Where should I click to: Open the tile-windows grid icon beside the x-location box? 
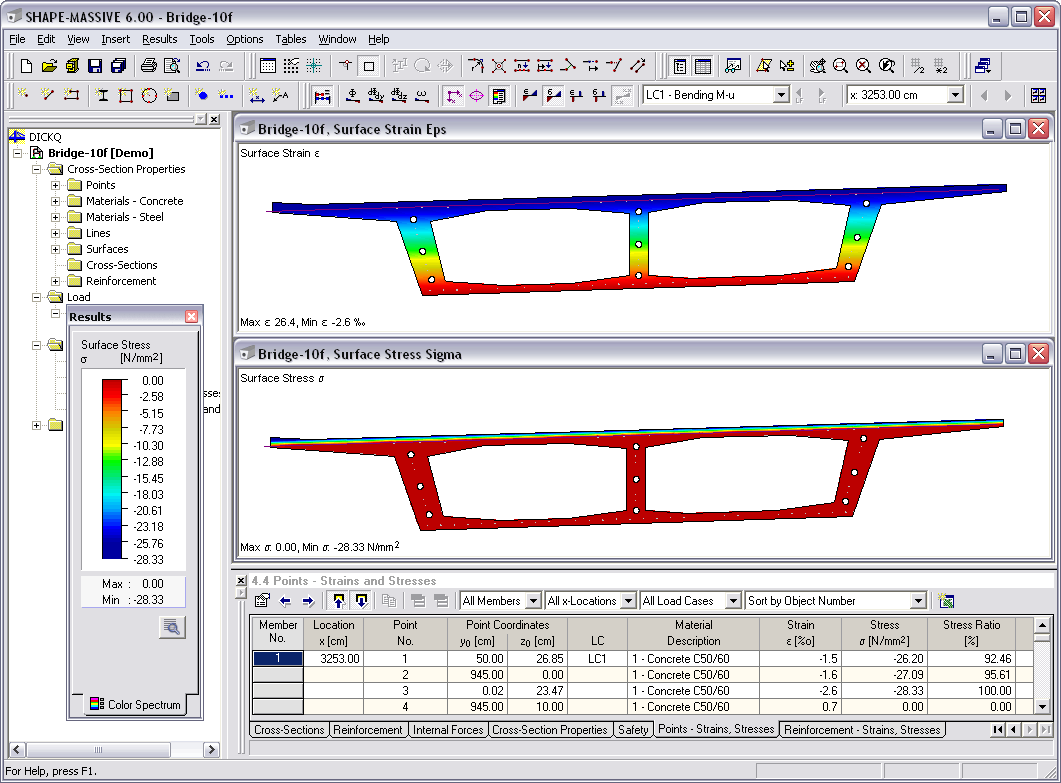(1038, 95)
